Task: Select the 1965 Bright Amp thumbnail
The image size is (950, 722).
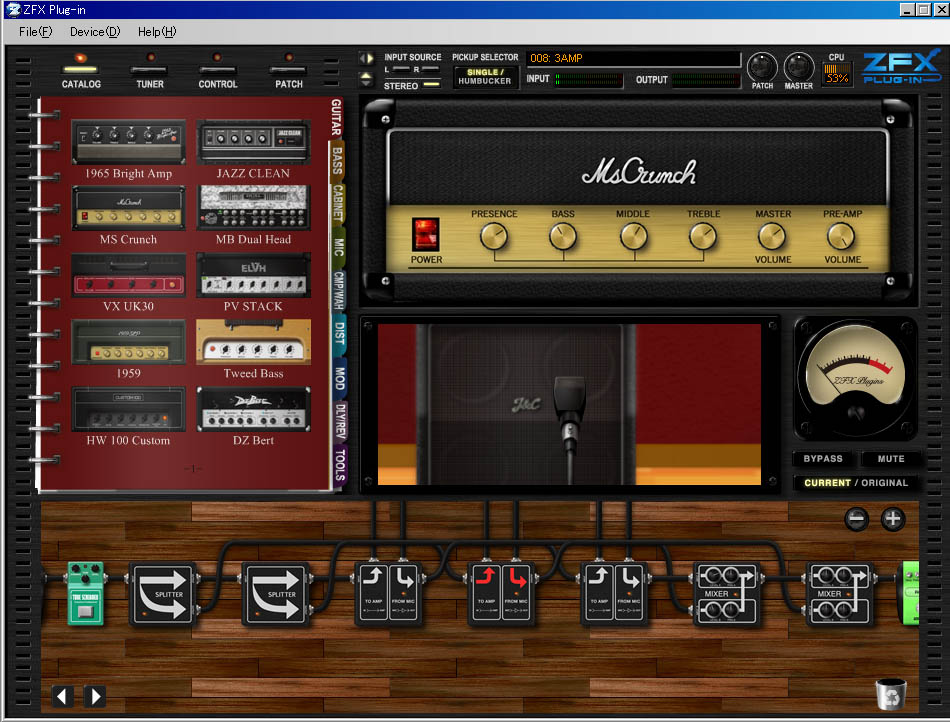Action: (128, 142)
